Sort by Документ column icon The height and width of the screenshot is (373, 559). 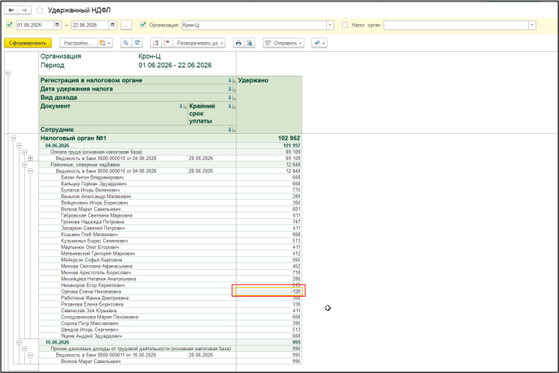point(183,106)
